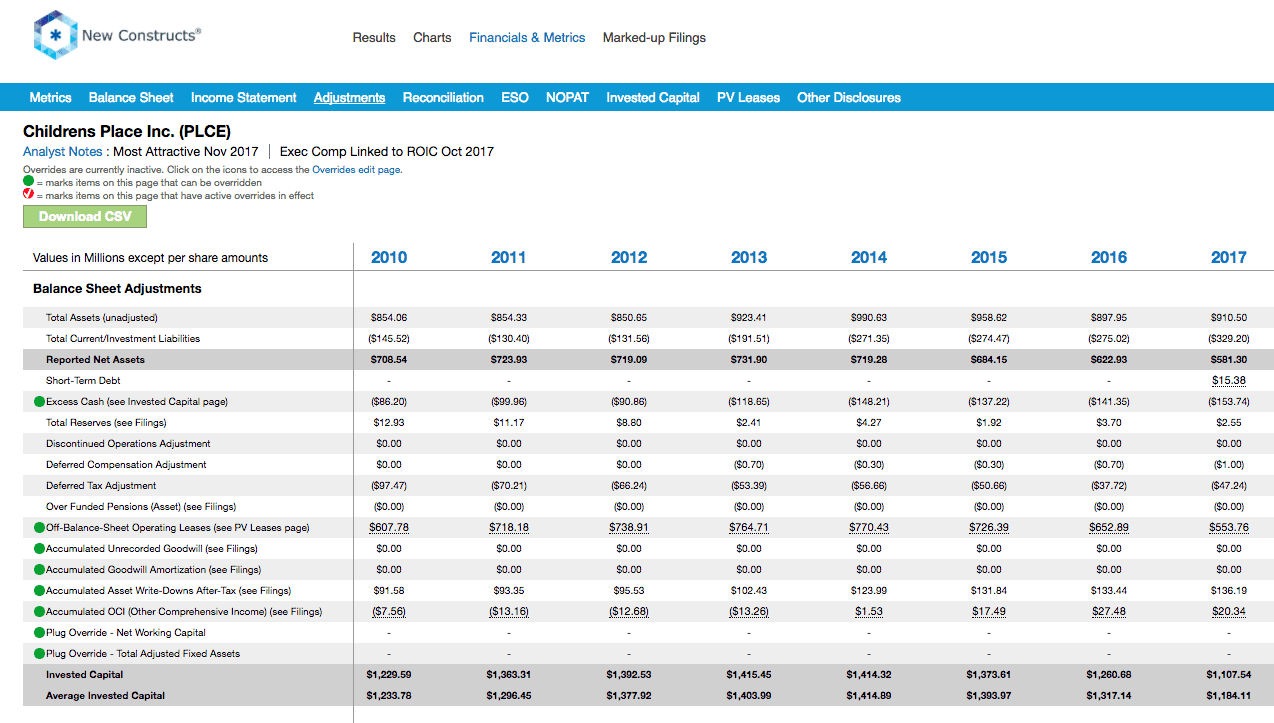
Task: Click the 2014 column header
Action: 869,258
